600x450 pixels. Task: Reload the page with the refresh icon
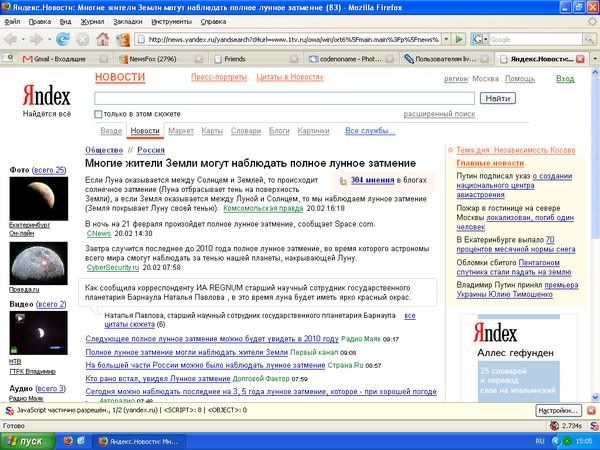[63, 39]
